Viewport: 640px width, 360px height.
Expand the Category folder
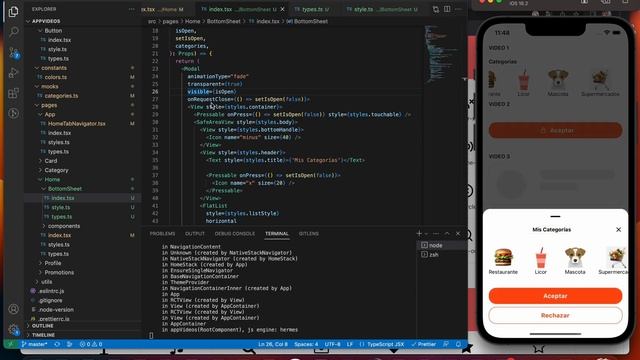pyautogui.click(x=56, y=170)
